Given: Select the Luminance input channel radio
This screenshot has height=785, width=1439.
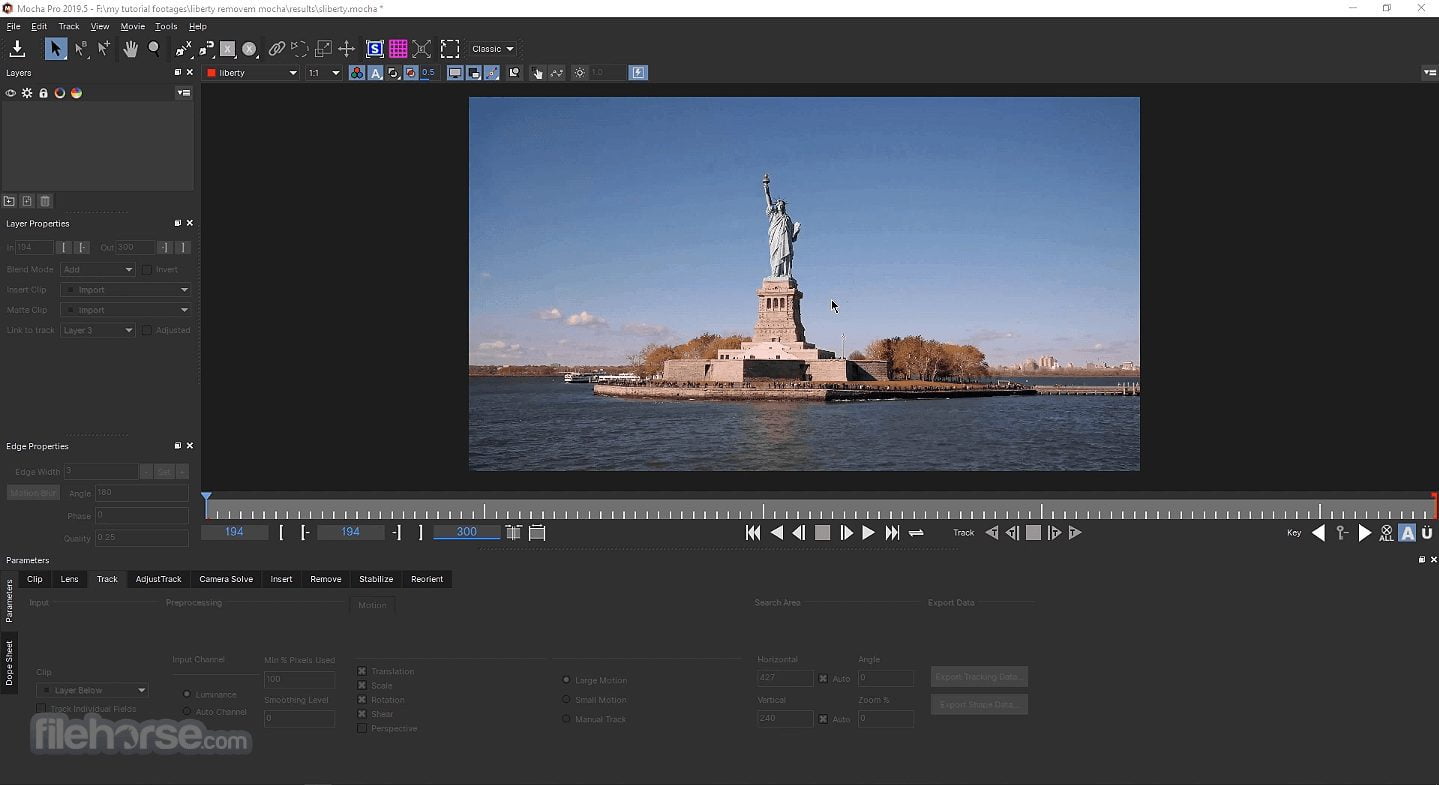Looking at the screenshot, I should click(x=187, y=694).
